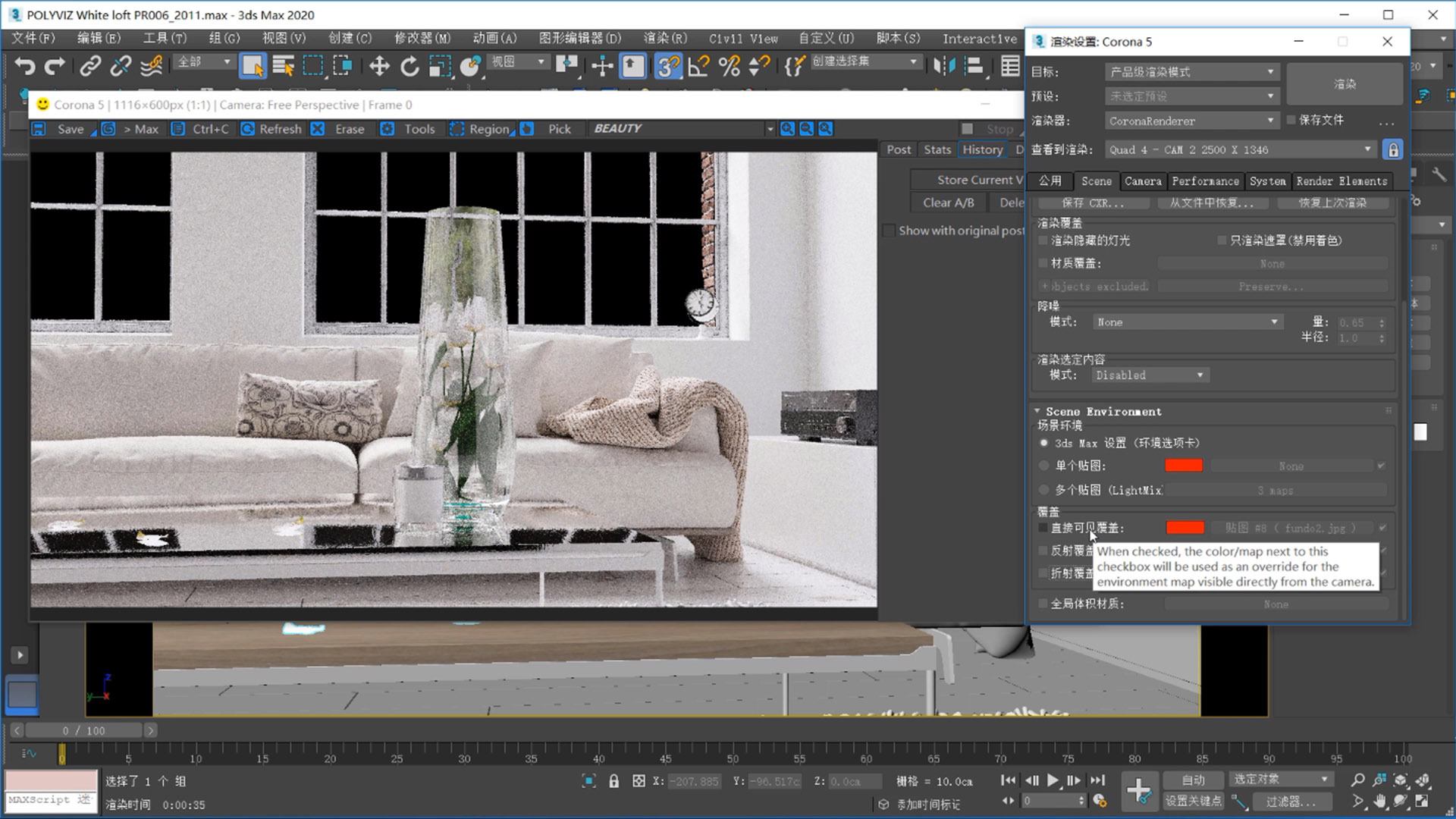Click the Clear A/B comparison icon
This screenshot has height=819, width=1456.
[948, 201]
